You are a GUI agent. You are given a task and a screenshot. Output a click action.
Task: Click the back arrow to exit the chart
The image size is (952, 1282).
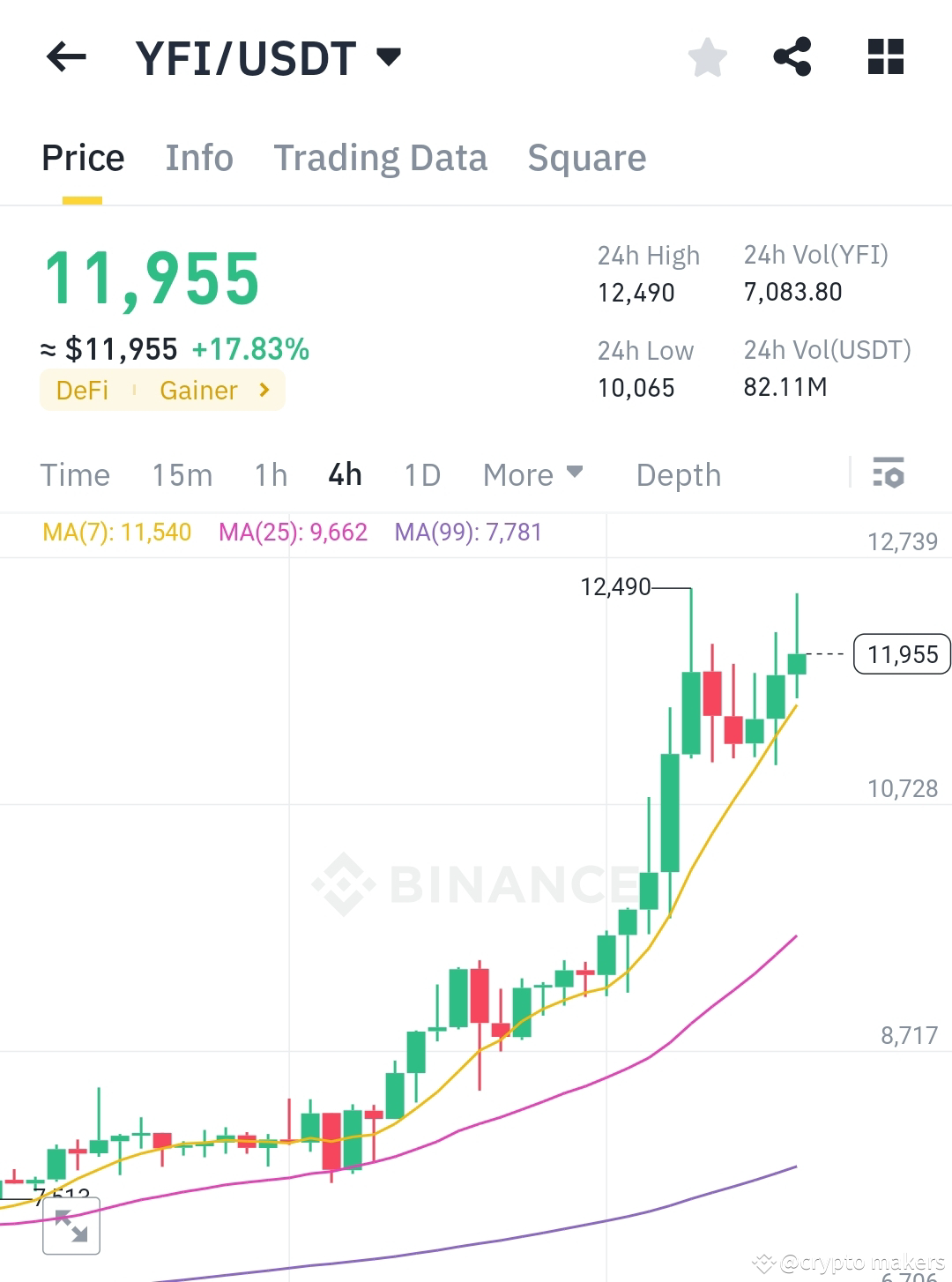[x=66, y=57]
